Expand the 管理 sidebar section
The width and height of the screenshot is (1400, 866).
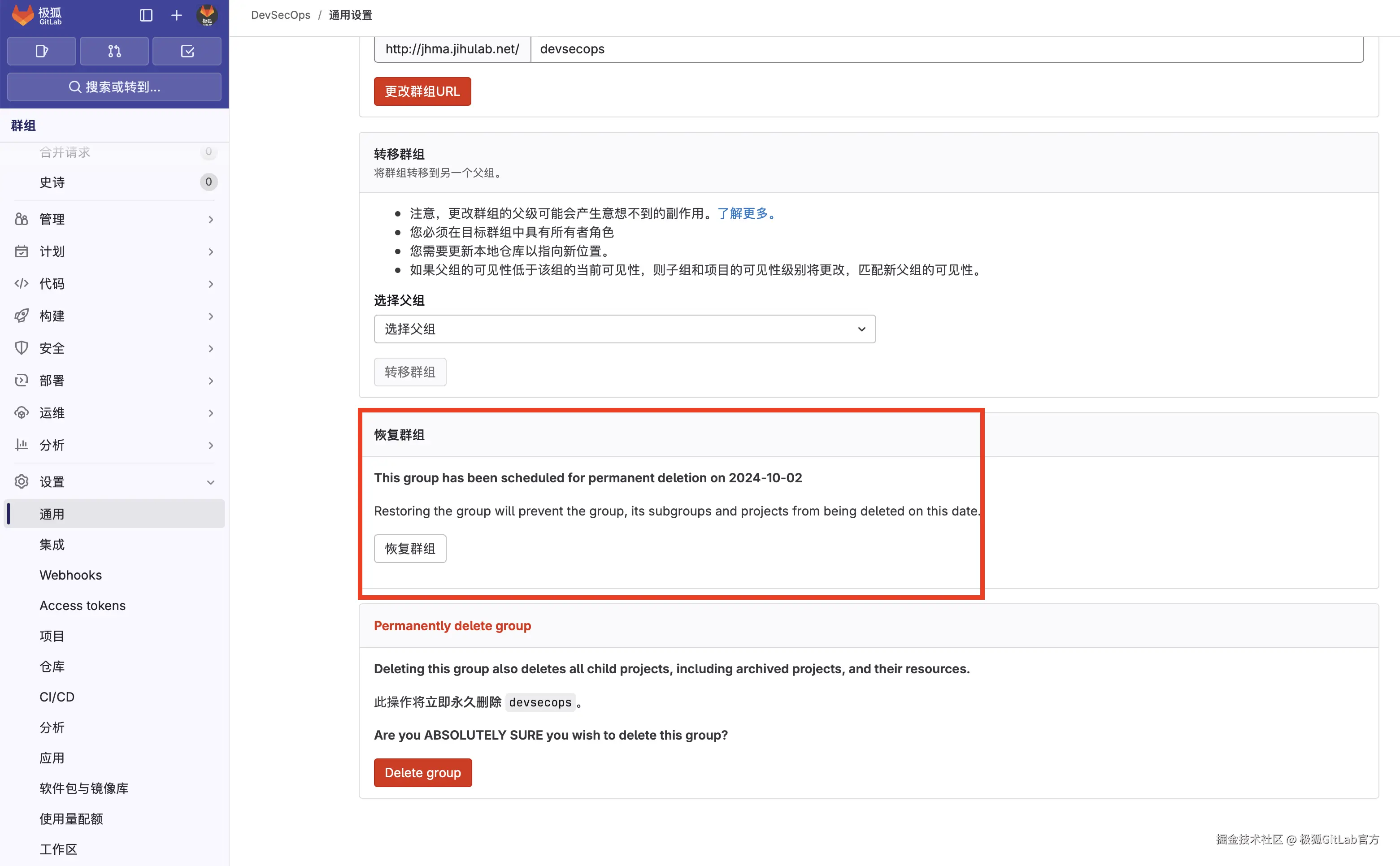(x=114, y=219)
